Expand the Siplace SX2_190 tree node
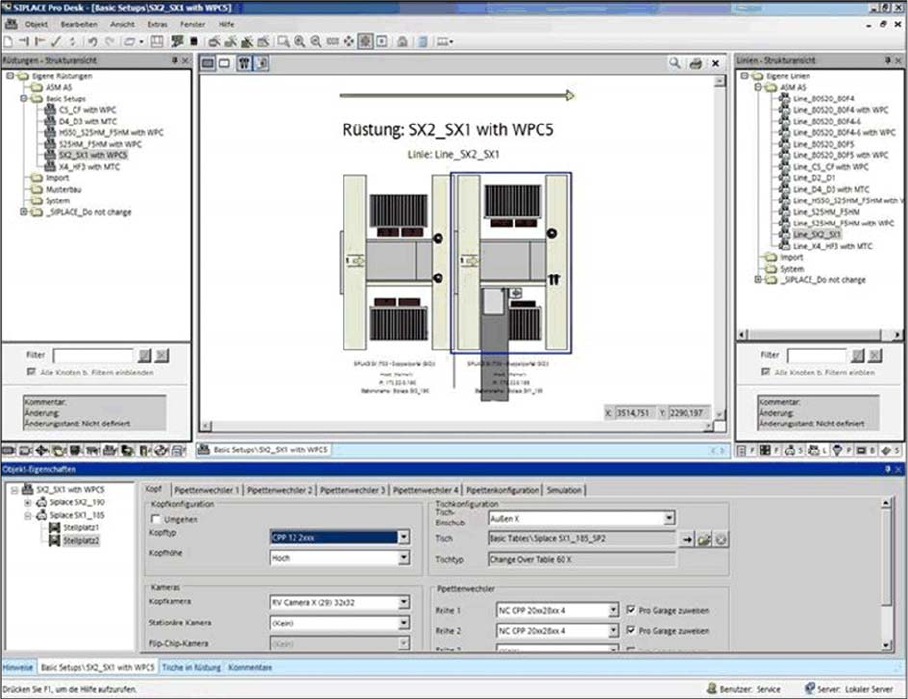Image resolution: width=908 pixels, height=699 pixels. [x=27, y=502]
